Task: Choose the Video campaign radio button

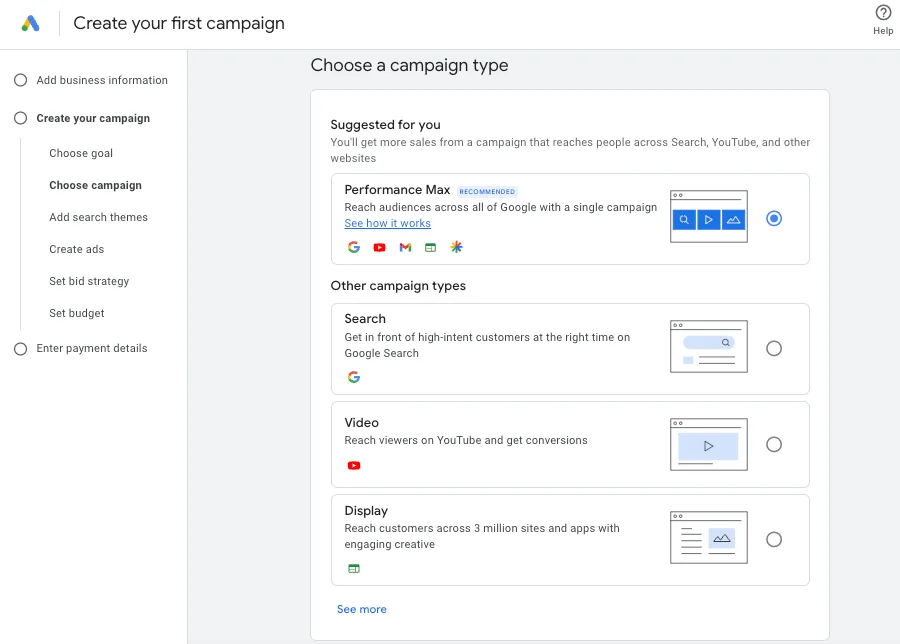Action: 774,444
